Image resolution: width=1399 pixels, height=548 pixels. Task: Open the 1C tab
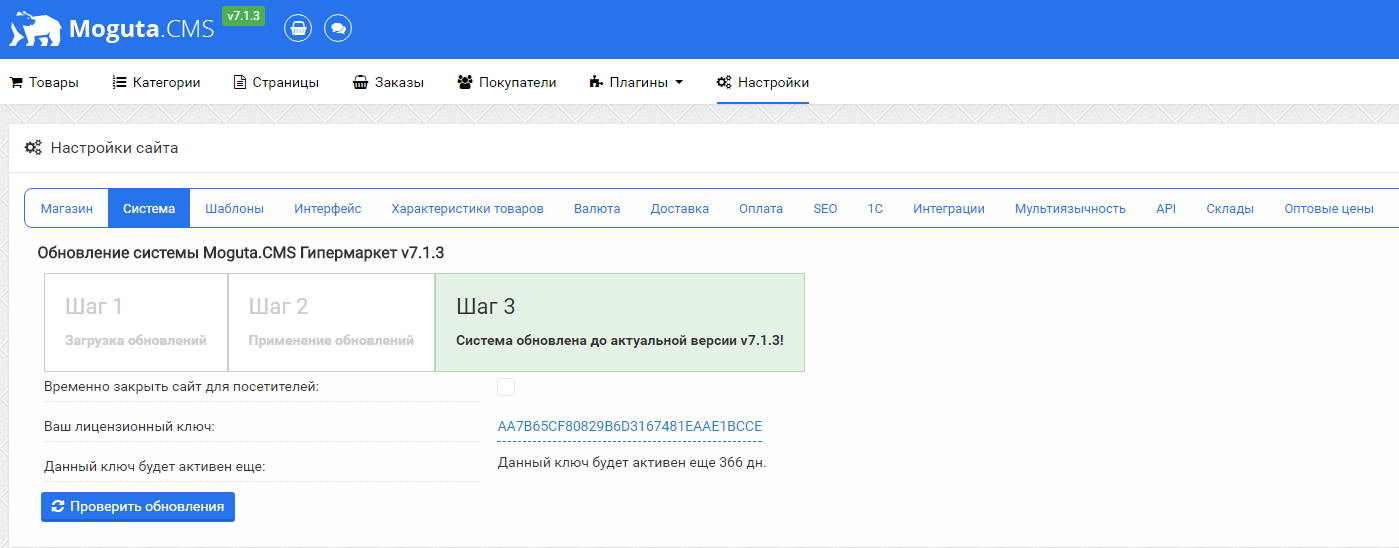click(875, 208)
